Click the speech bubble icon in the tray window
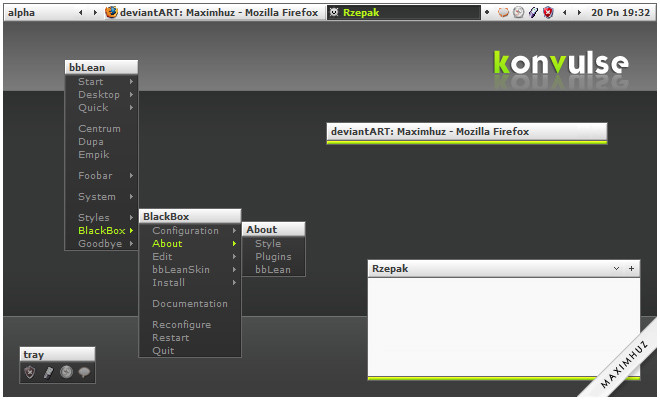The image size is (660, 400). pyautogui.click(x=85, y=372)
